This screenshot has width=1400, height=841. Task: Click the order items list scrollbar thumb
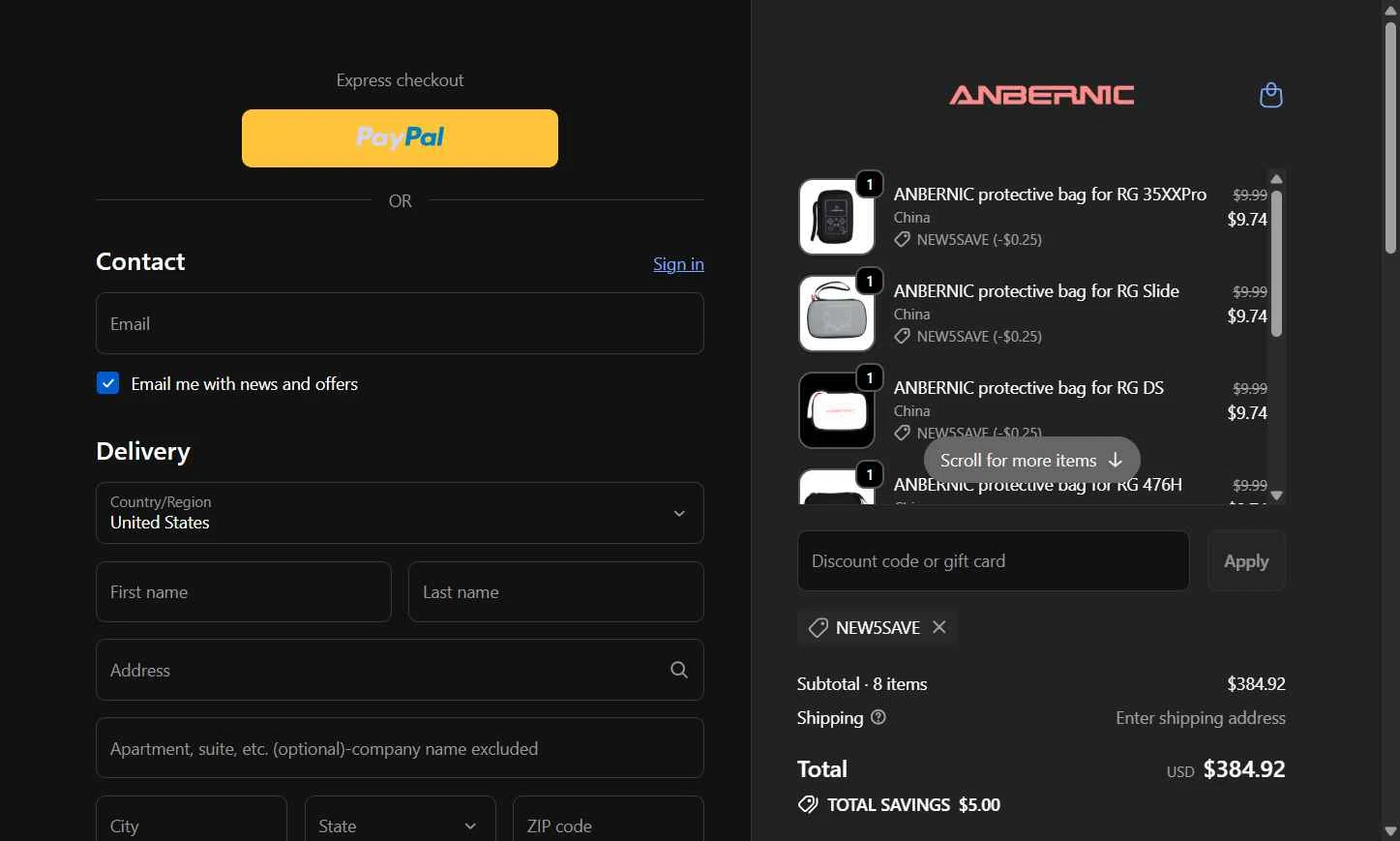pos(1276,263)
